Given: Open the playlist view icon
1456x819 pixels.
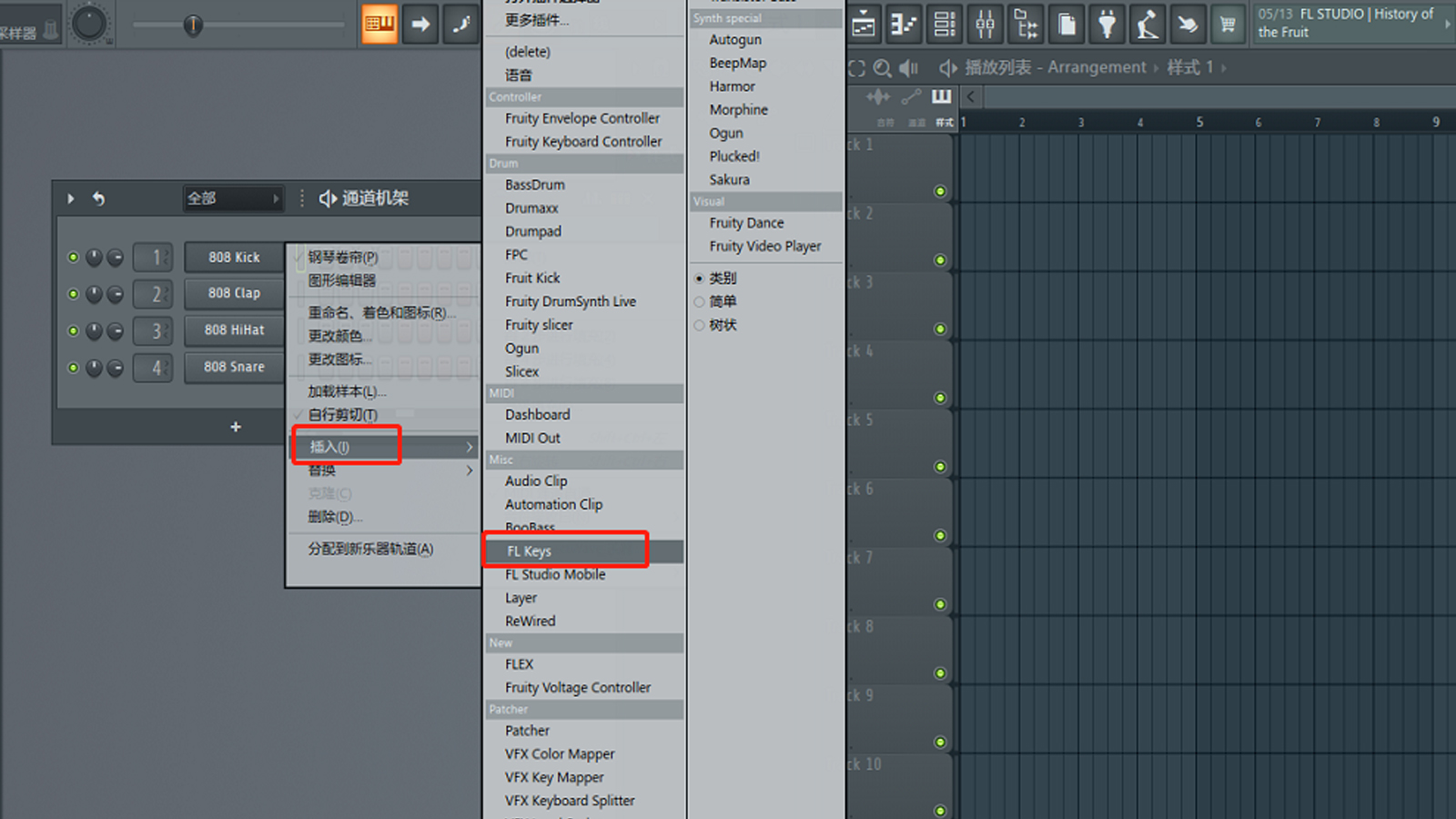Looking at the screenshot, I should click(x=864, y=25).
